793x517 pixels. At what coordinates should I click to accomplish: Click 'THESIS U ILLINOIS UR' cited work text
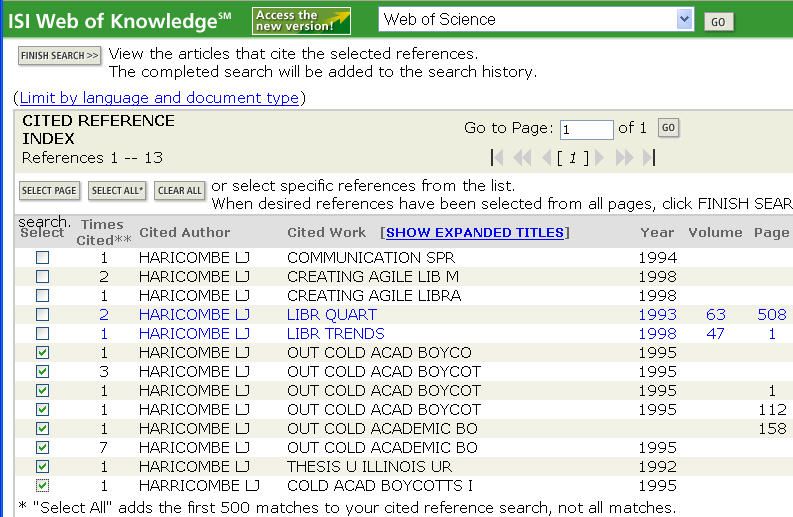pyautogui.click(x=370, y=466)
